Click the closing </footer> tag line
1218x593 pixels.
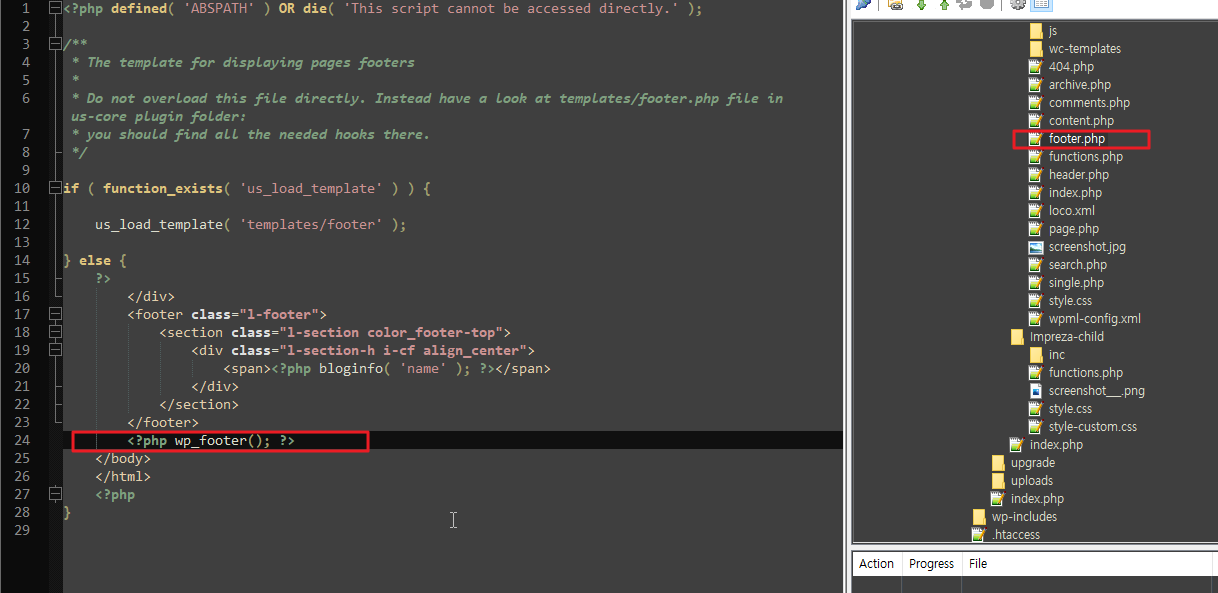(x=163, y=422)
